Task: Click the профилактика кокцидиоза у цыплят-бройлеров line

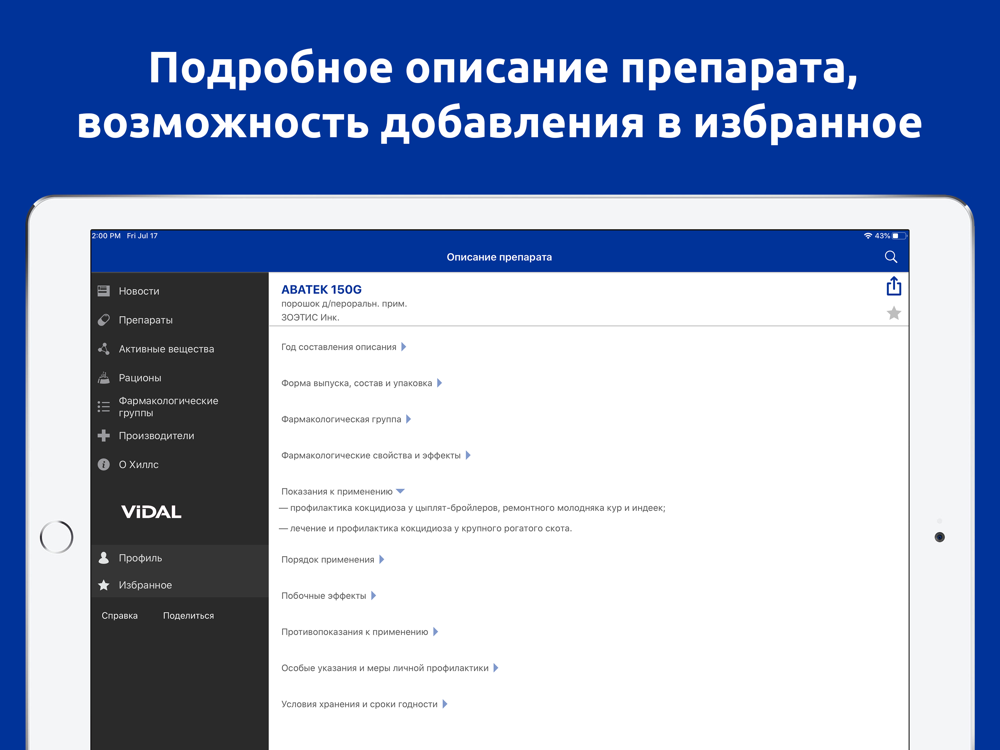Action: [x=473, y=508]
